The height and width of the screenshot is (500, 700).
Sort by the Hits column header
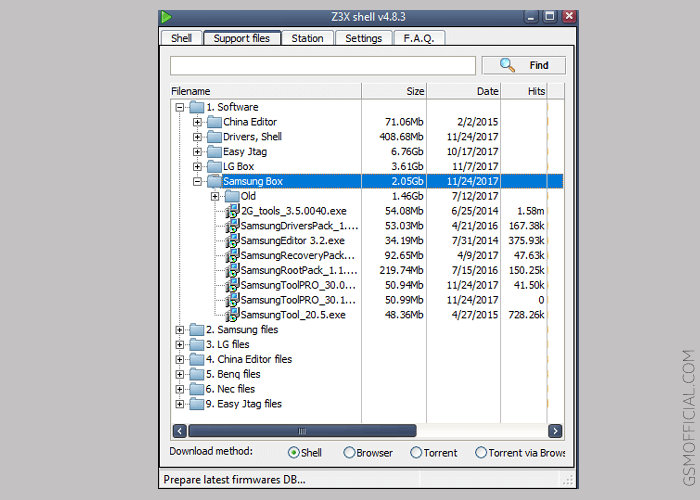pos(524,91)
